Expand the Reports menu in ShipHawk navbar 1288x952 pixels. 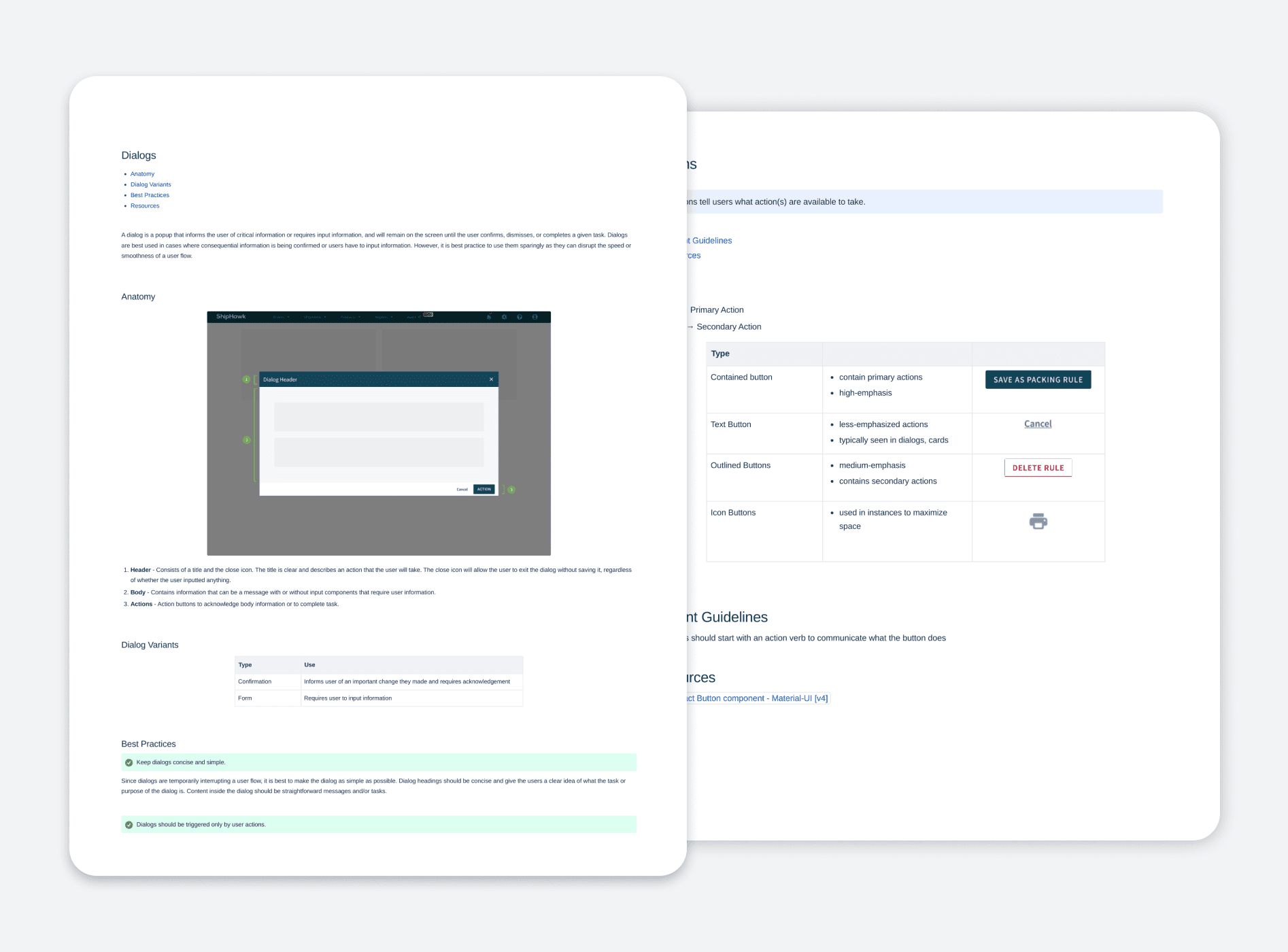point(384,317)
